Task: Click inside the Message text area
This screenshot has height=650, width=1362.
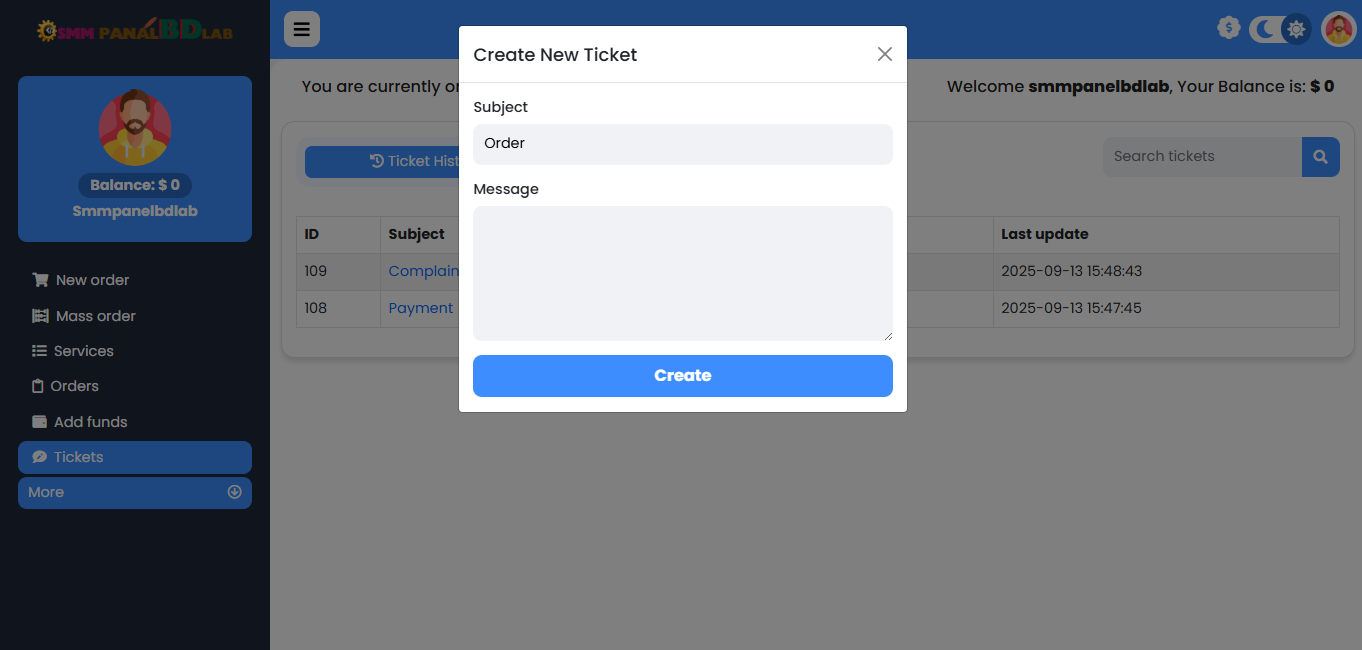Action: [x=682, y=273]
